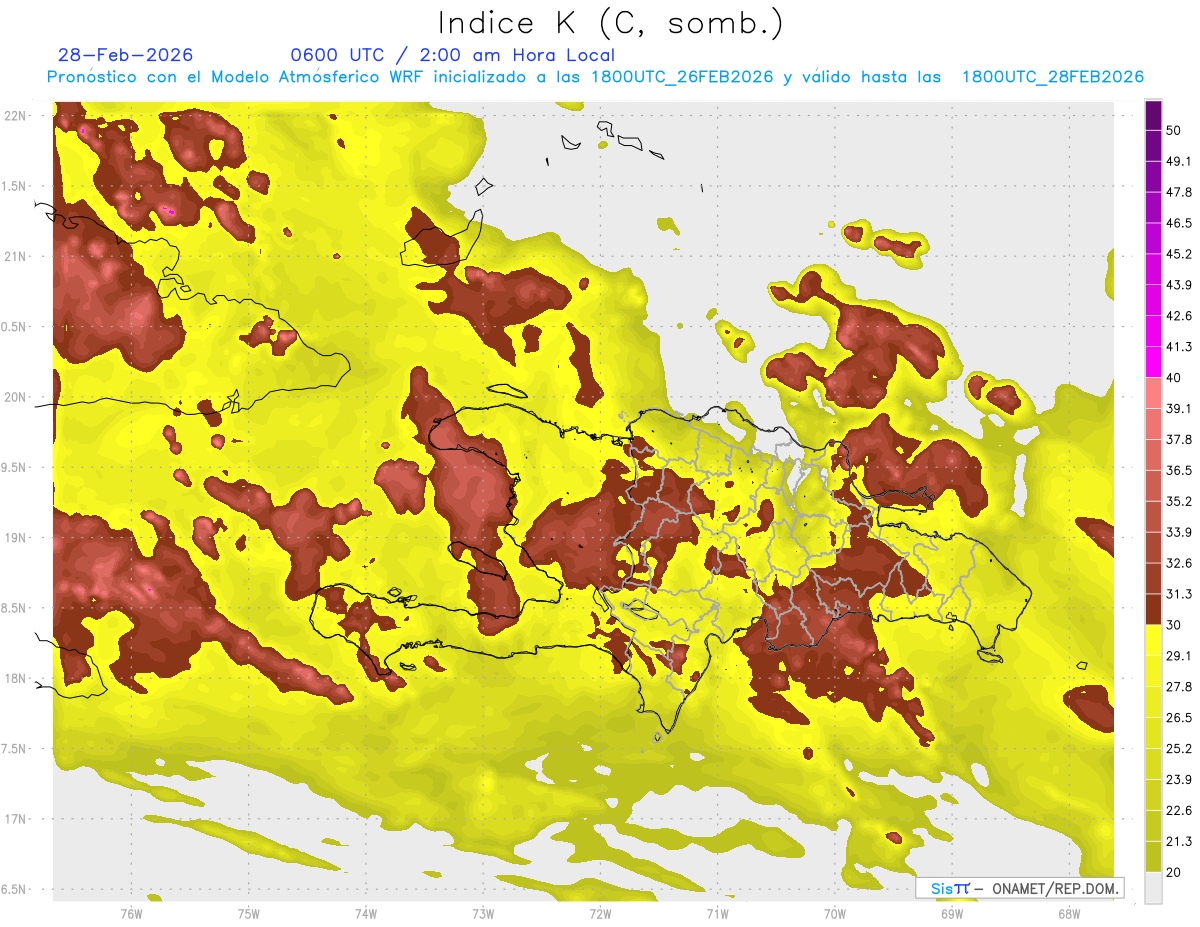Click the 'ONAMET/REP.DOM.' credit label
1200x927 pixels.
click(1056, 888)
